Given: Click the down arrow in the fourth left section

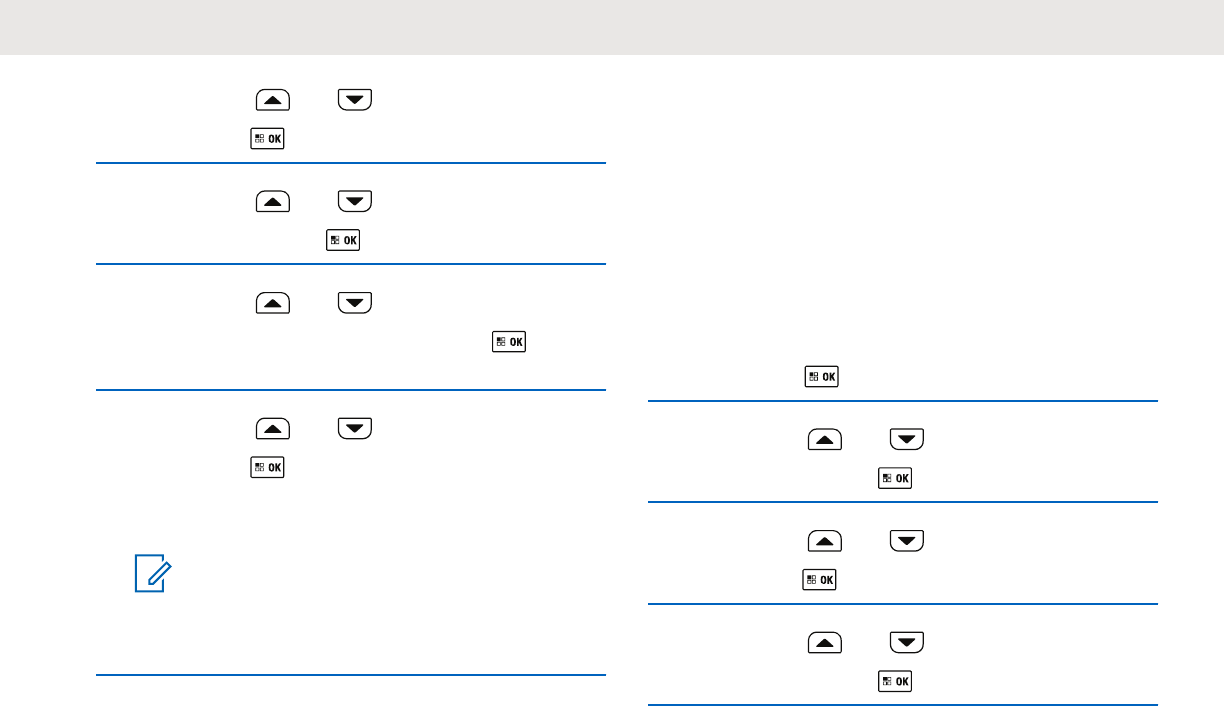Looking at the screenshot, I should 355,429.
